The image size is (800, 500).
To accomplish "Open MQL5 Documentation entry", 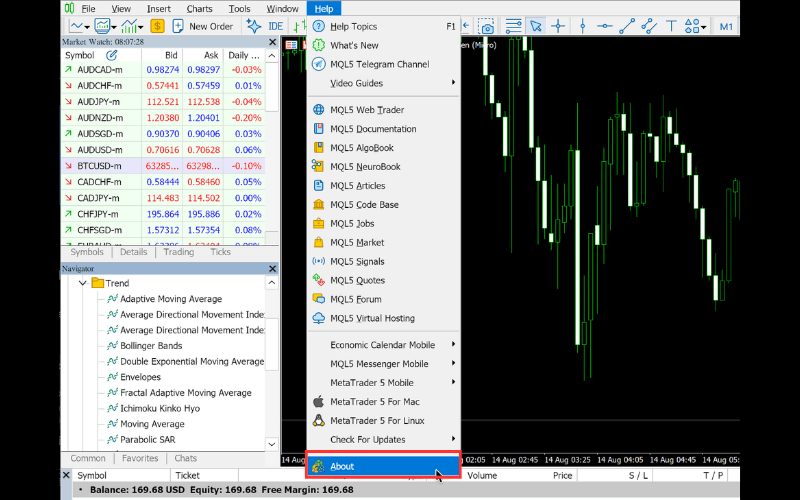I will click(384, 129).
